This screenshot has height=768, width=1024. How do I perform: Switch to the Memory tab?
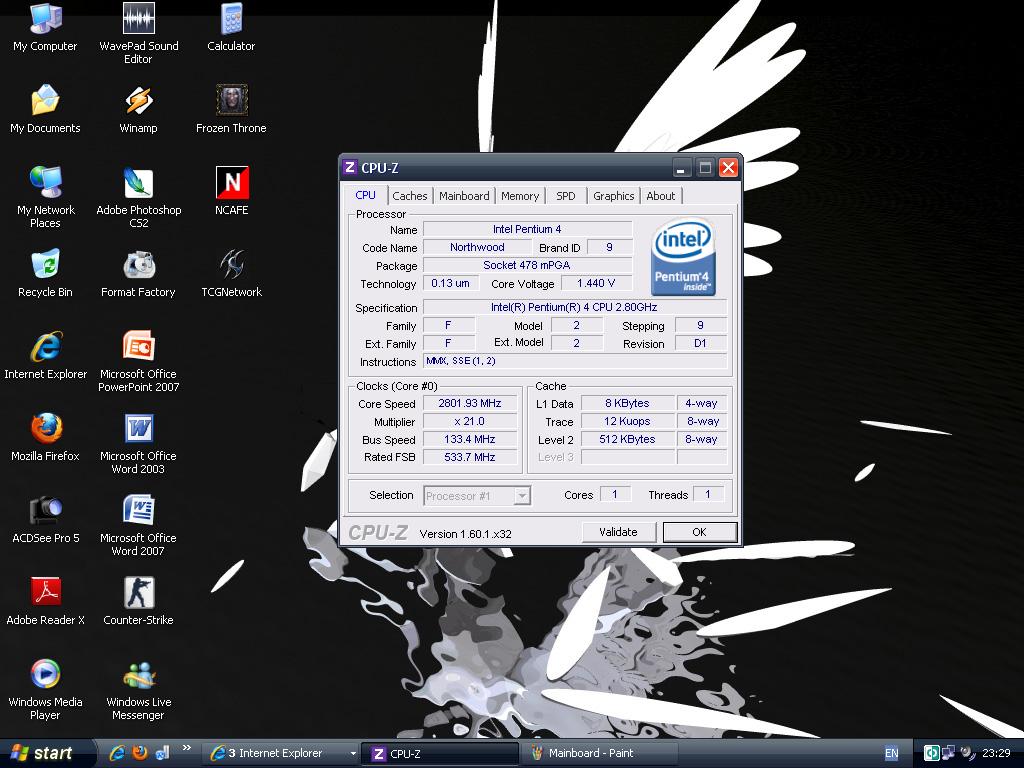click(x=520, y=196)
